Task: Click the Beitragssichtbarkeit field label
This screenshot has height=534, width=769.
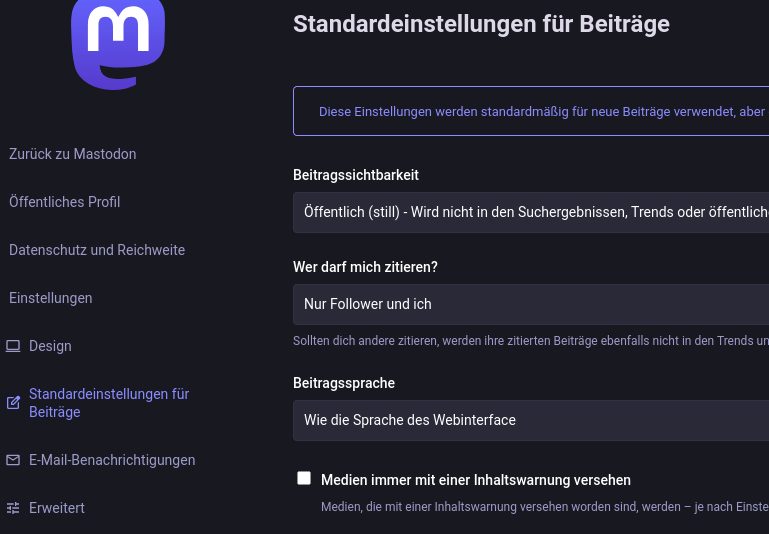Action: 356,175
